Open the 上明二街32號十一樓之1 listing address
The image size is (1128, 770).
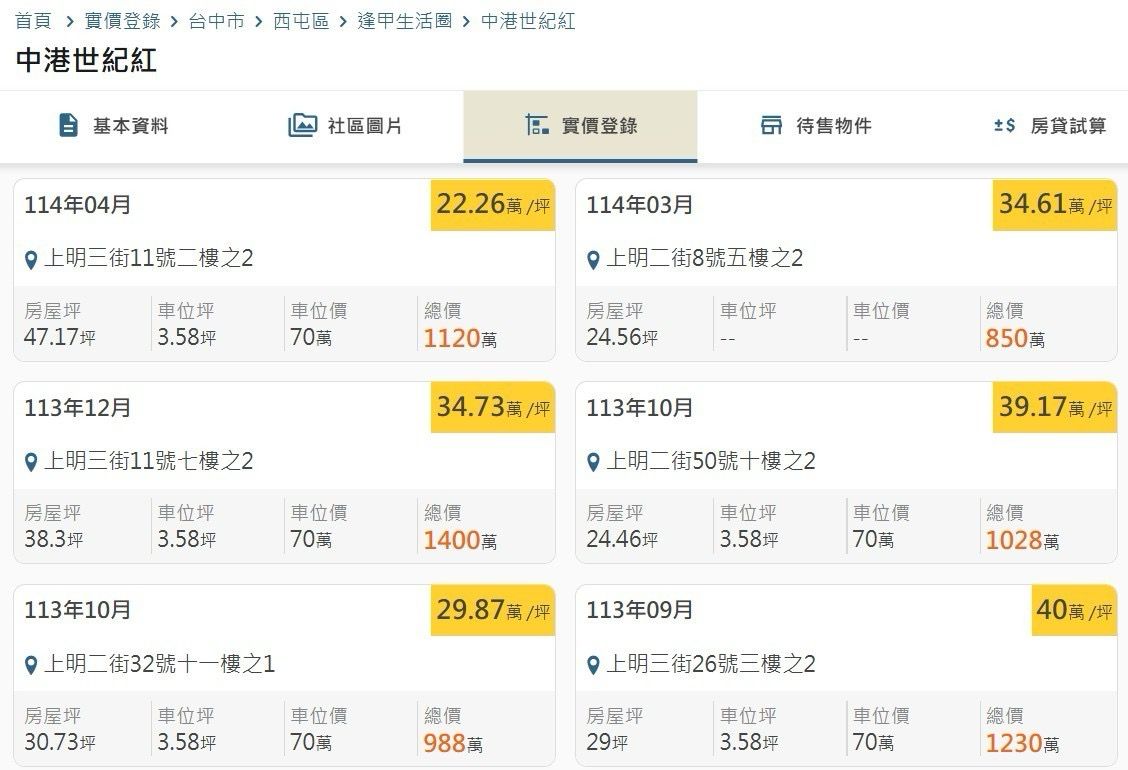[159, 664]
